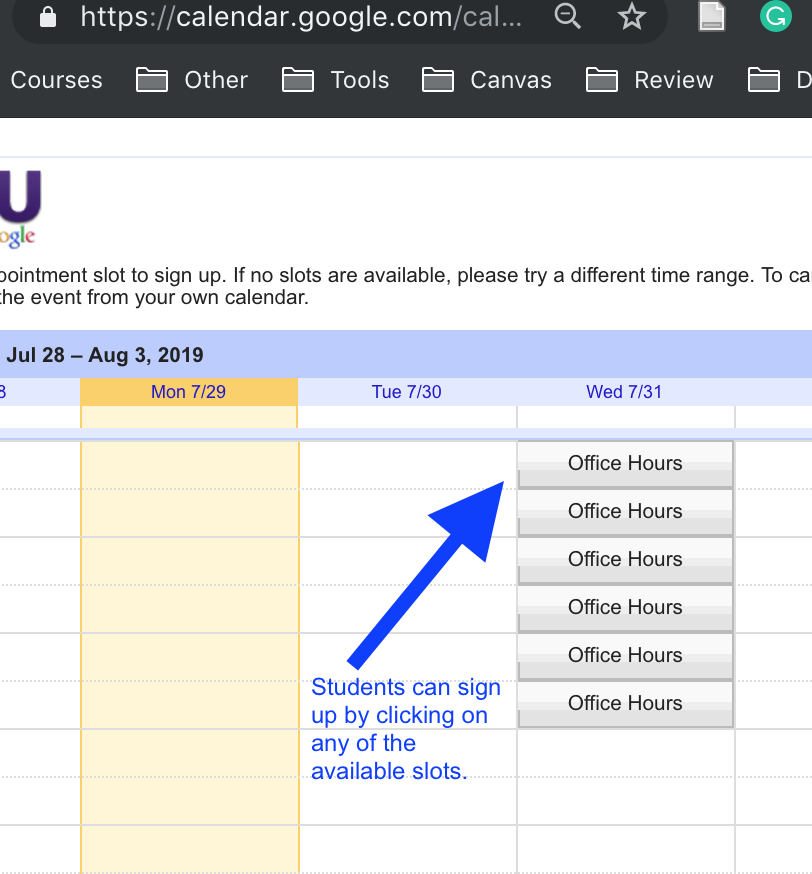Click the zoom magnifier icon in address bar

click(x=568, y=17)
